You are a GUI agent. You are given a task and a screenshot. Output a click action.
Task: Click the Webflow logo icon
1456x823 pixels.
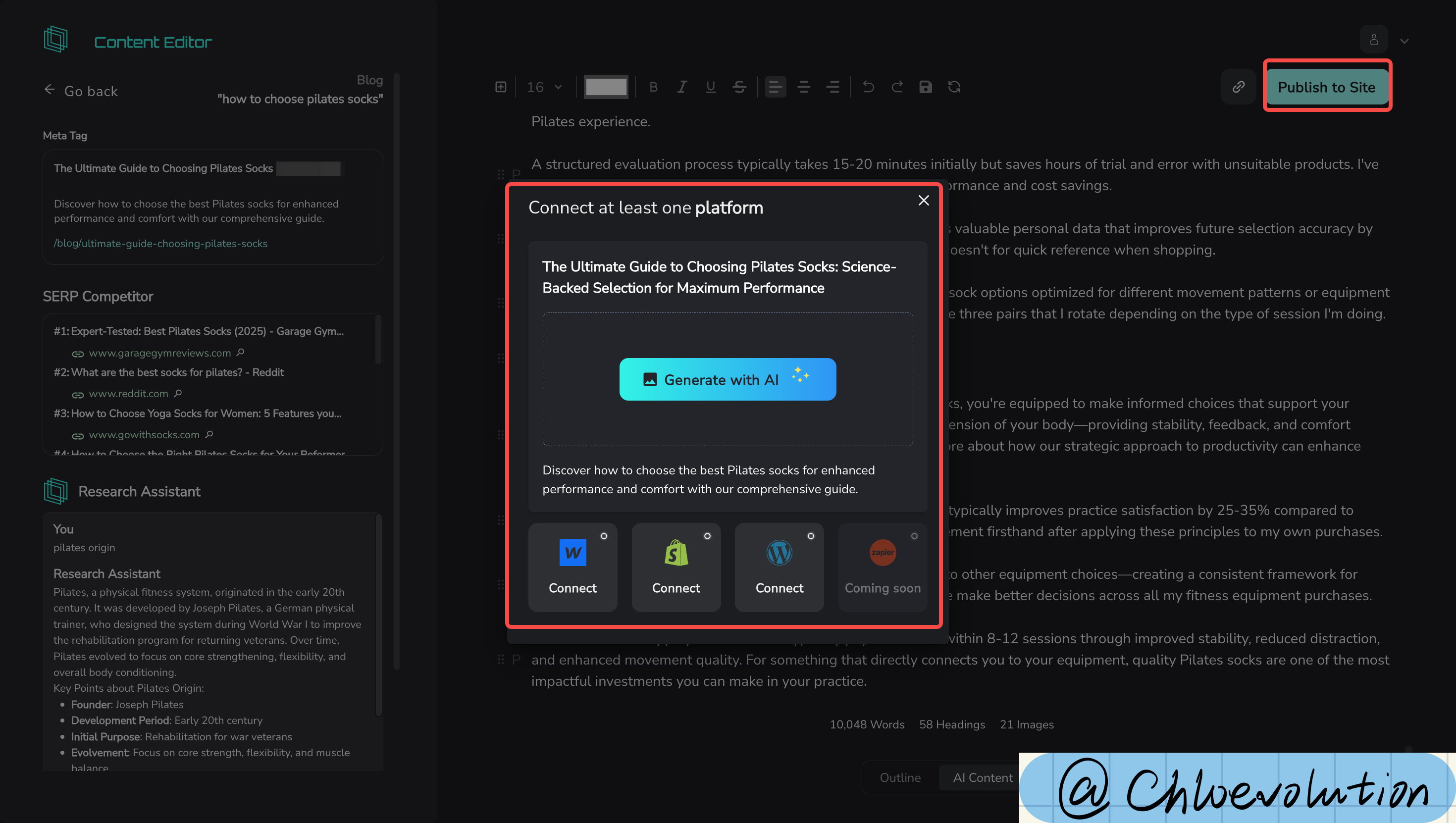click(x=572, y=553)
